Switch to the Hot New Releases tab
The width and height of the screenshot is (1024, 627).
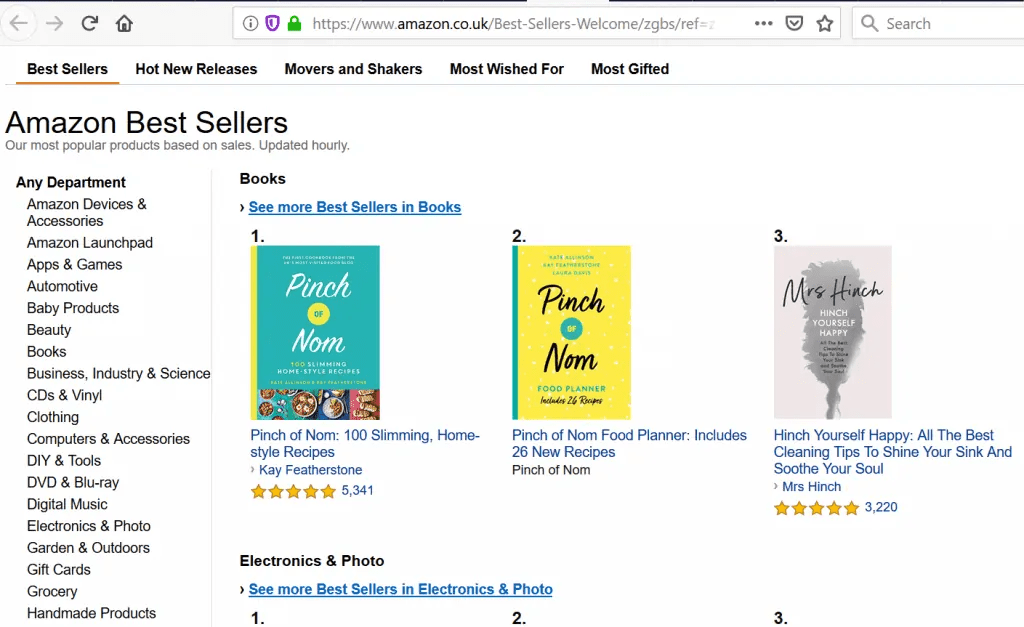196,69
